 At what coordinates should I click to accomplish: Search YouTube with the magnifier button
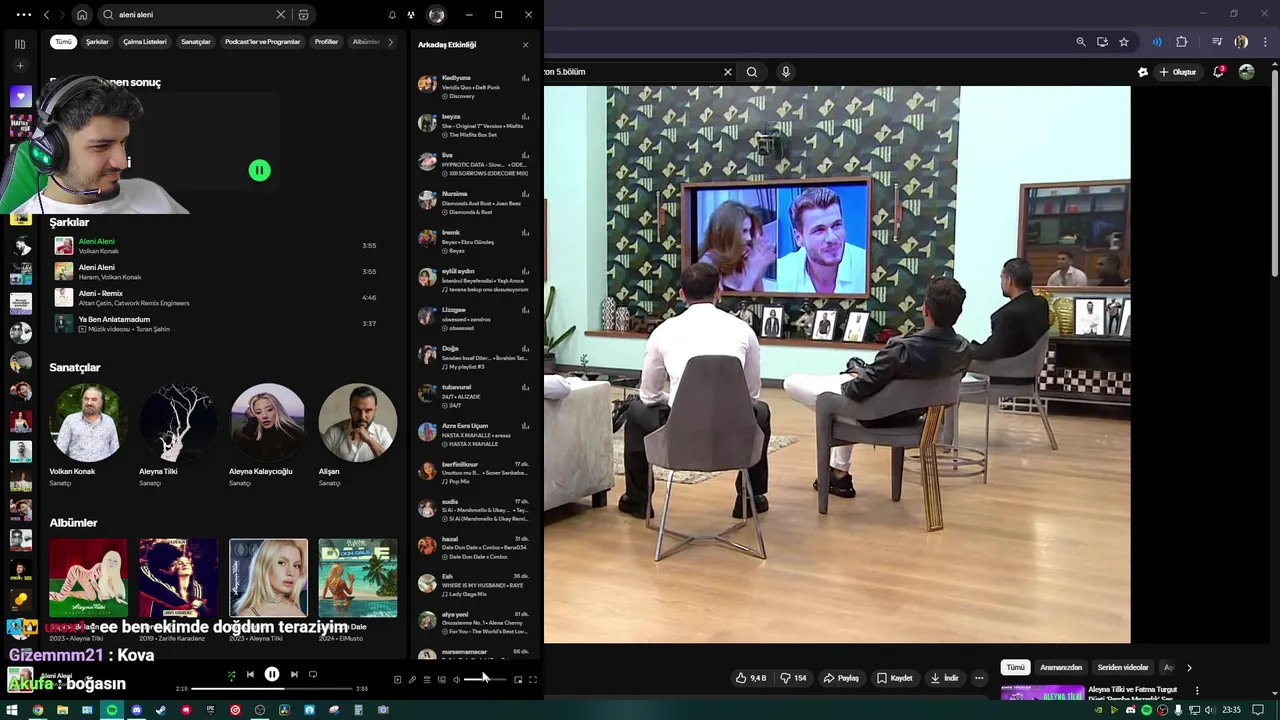[752, 72]
